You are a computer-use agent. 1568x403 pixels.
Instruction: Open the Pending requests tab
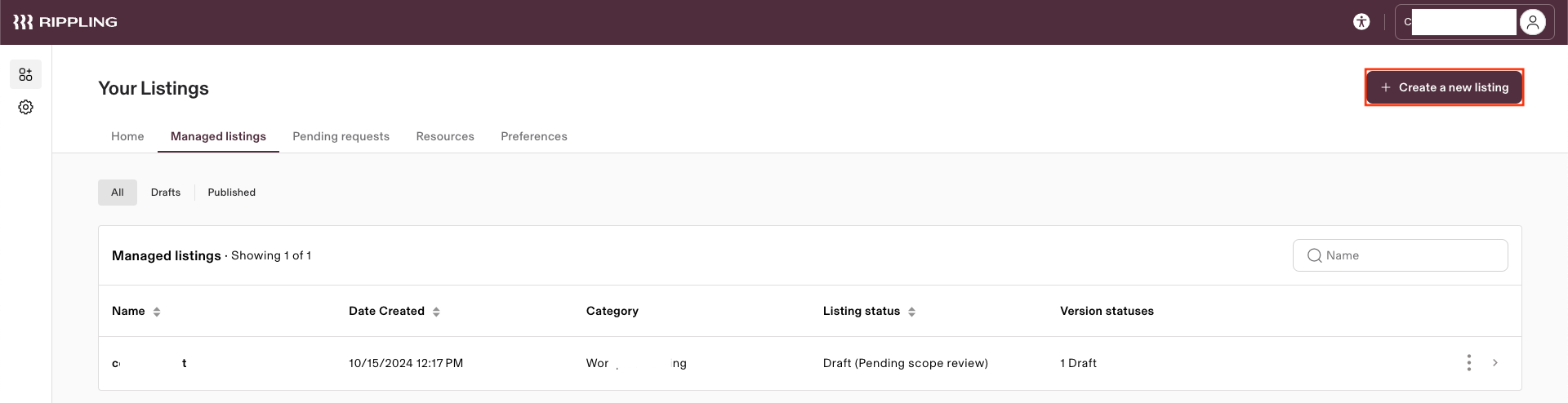[341, 136]
